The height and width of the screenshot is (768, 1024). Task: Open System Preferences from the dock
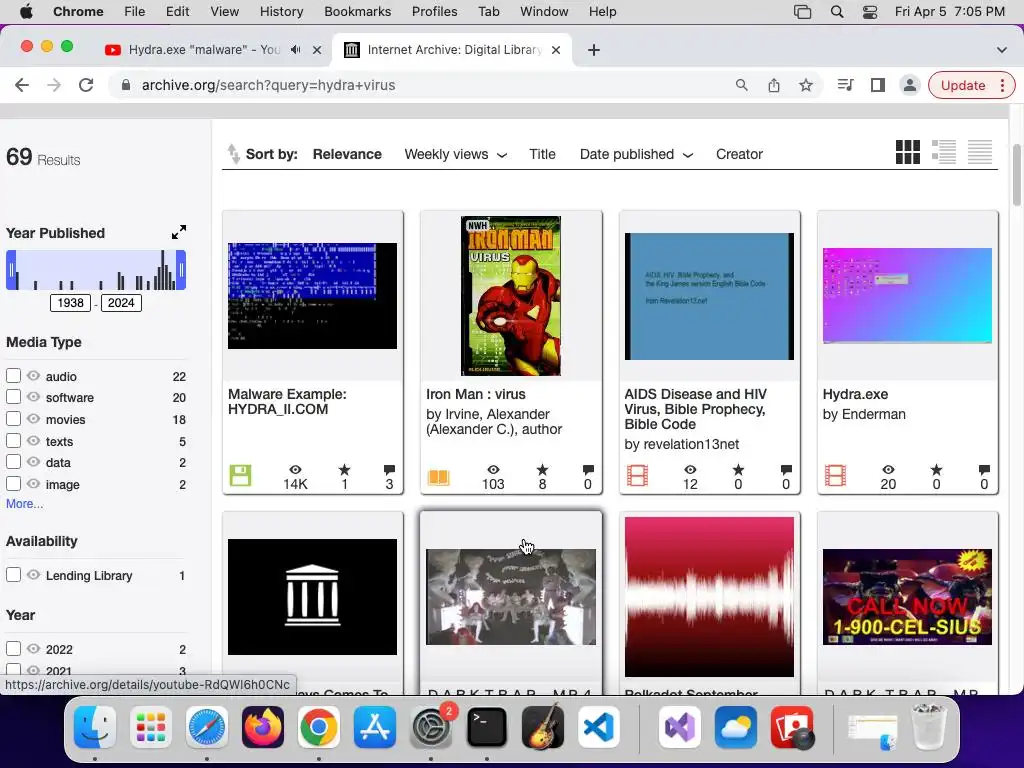(430, 726)
